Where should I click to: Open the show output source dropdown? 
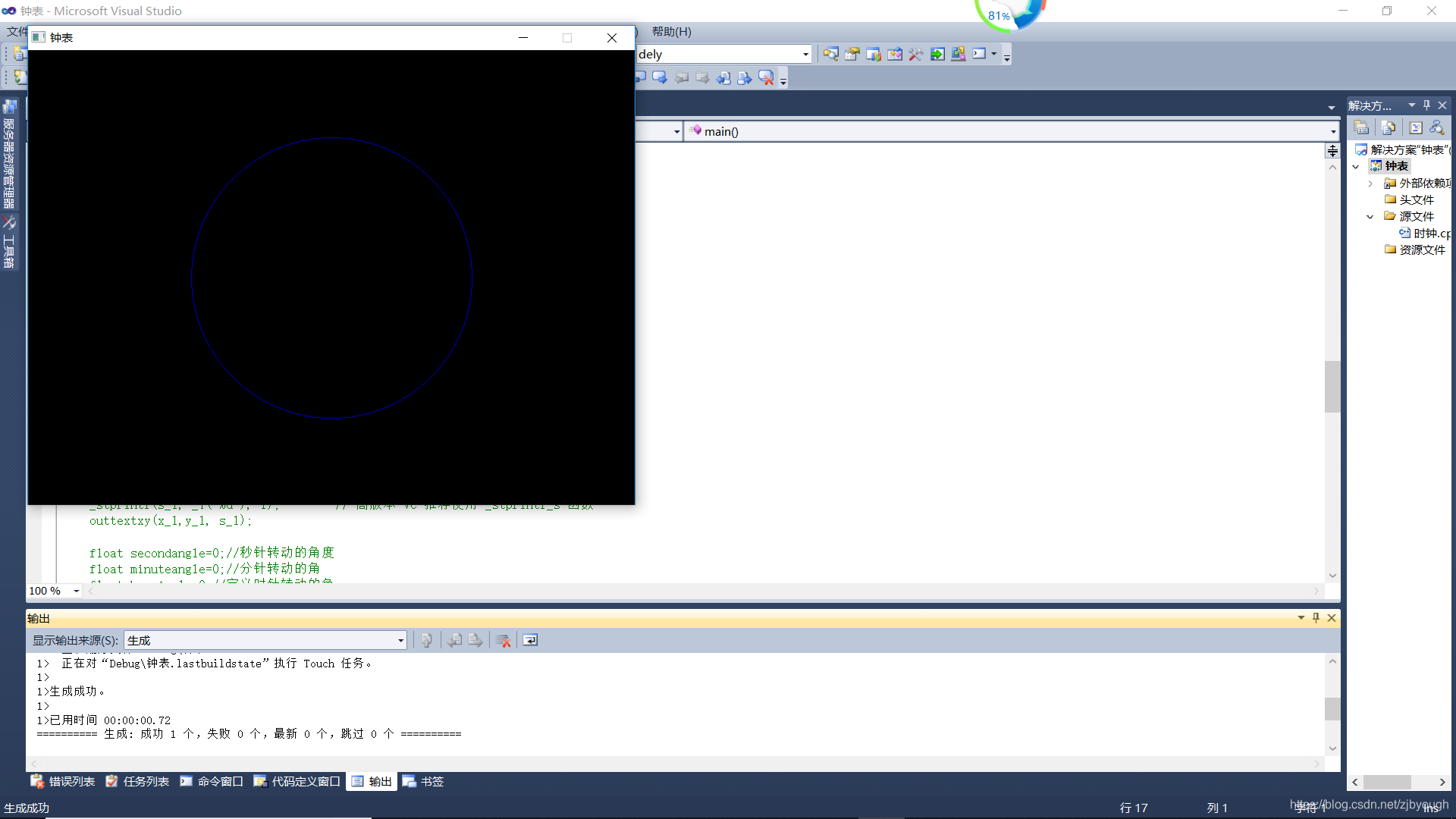[400, 641]
